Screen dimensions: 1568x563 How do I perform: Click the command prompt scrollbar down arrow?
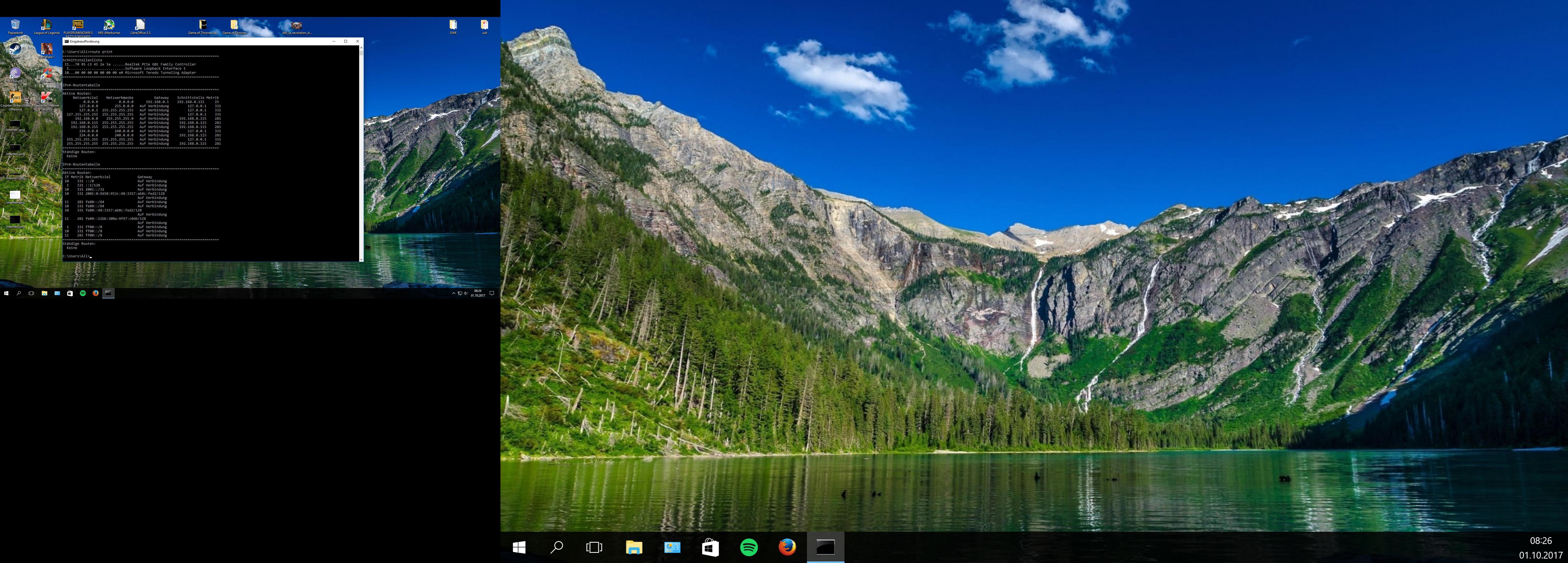(x=361, y=259)
